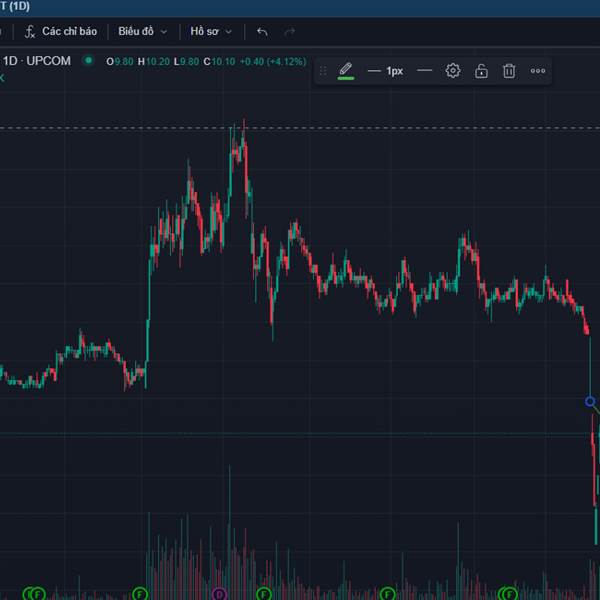The height and width of the screenshot is (600, 600).
Task: Click the high price H10.20
Action: (153, 61)
